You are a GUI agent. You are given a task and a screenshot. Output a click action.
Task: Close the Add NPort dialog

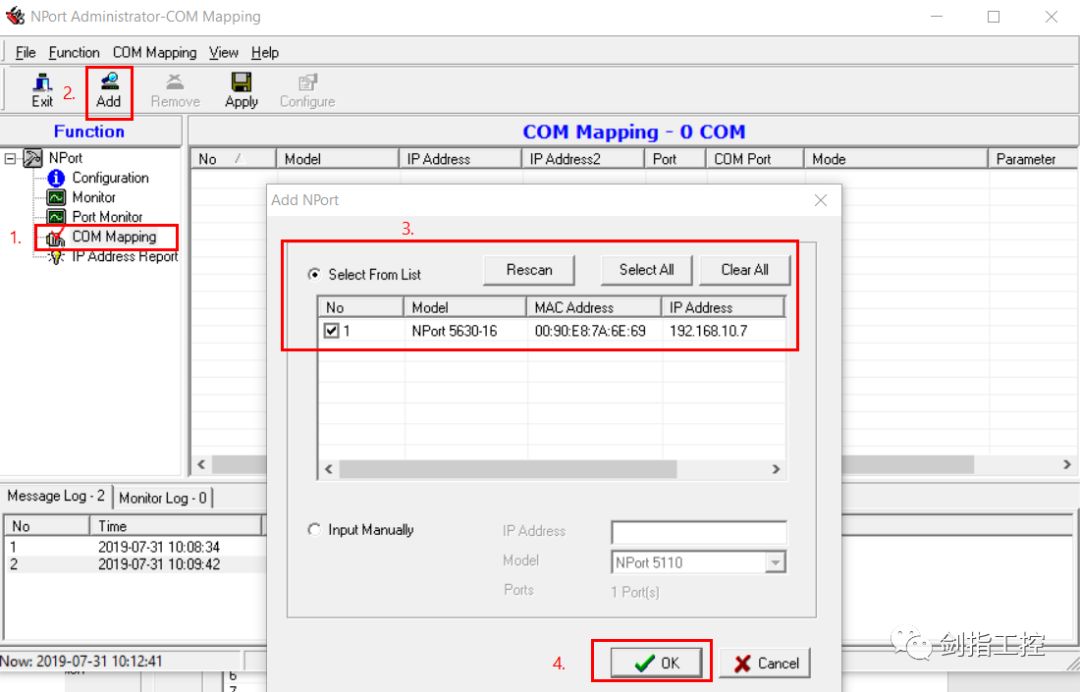pos(820,200)
